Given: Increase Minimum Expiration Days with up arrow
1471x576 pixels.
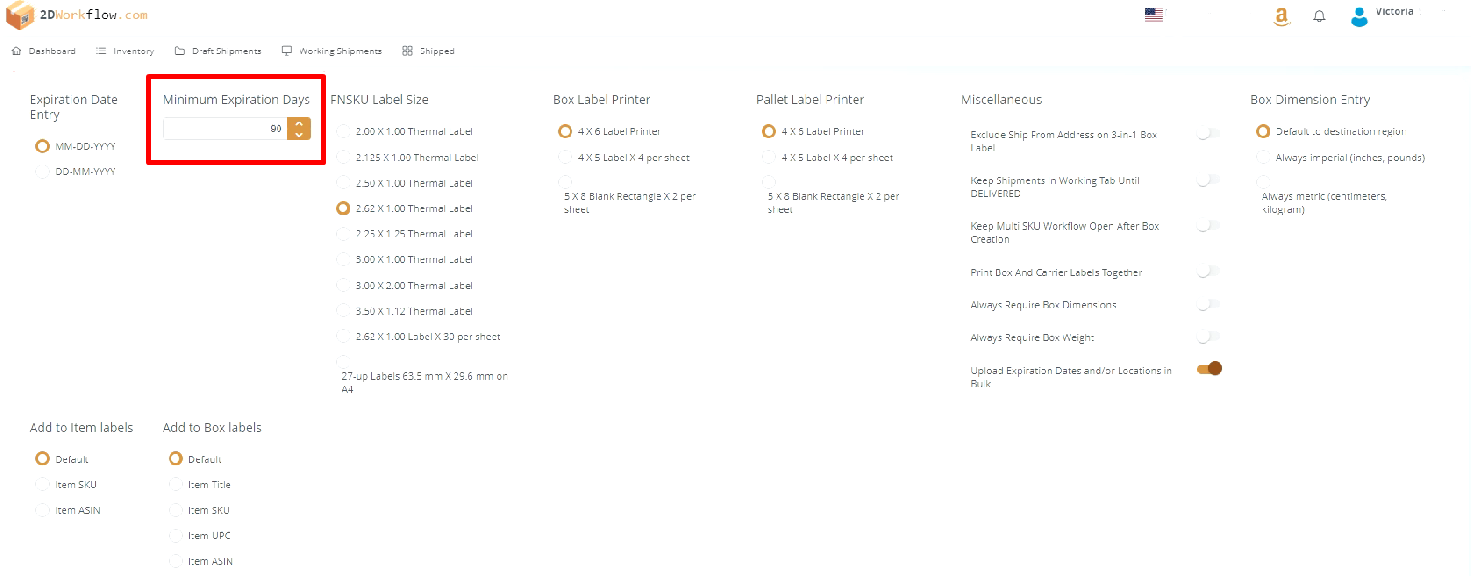Looking at the screenshot, I should 299,124.
